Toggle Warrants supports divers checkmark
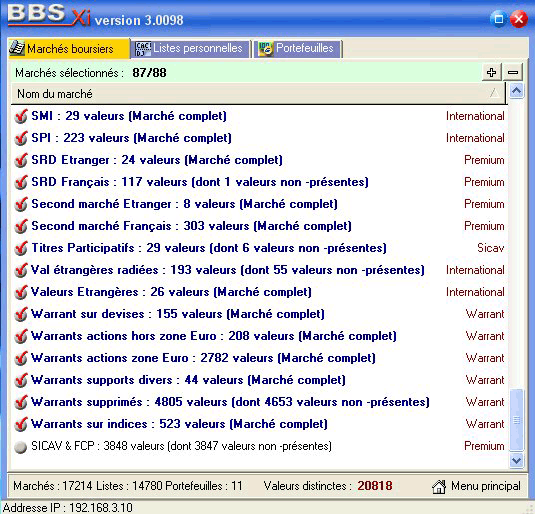Viewport: 535px width, 514px height. [21, 380]
